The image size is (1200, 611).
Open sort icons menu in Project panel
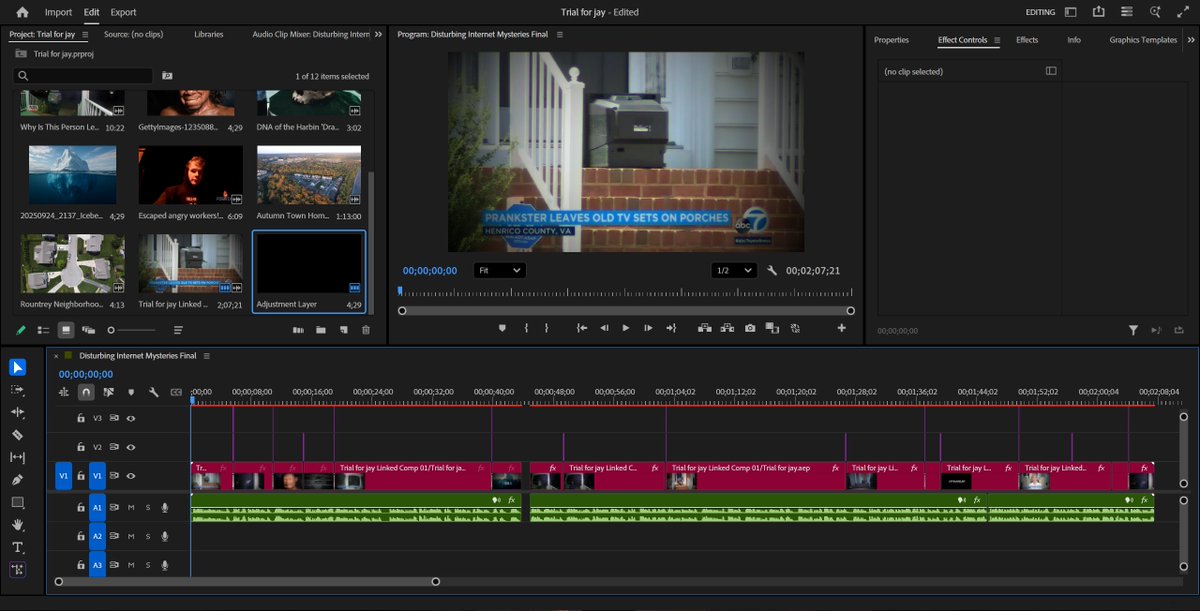178,330
